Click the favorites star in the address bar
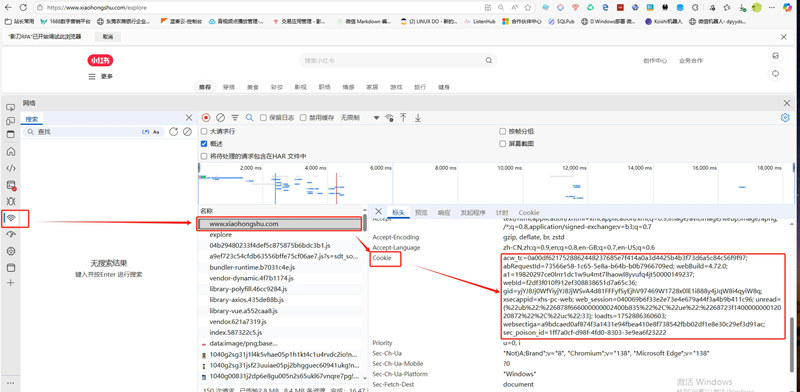This screenshot has height=392, width=800. pos(528,8)
